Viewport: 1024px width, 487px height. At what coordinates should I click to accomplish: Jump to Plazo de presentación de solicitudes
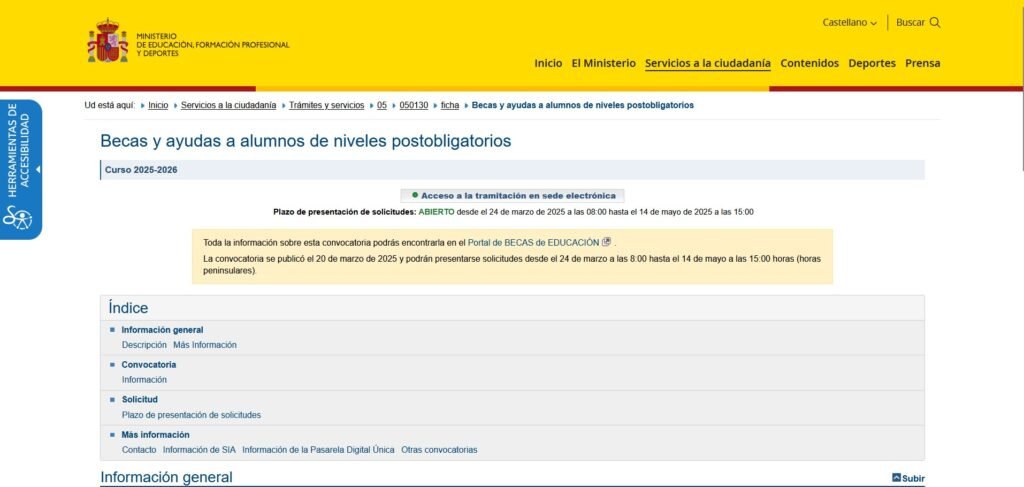(x=191, y=414)
